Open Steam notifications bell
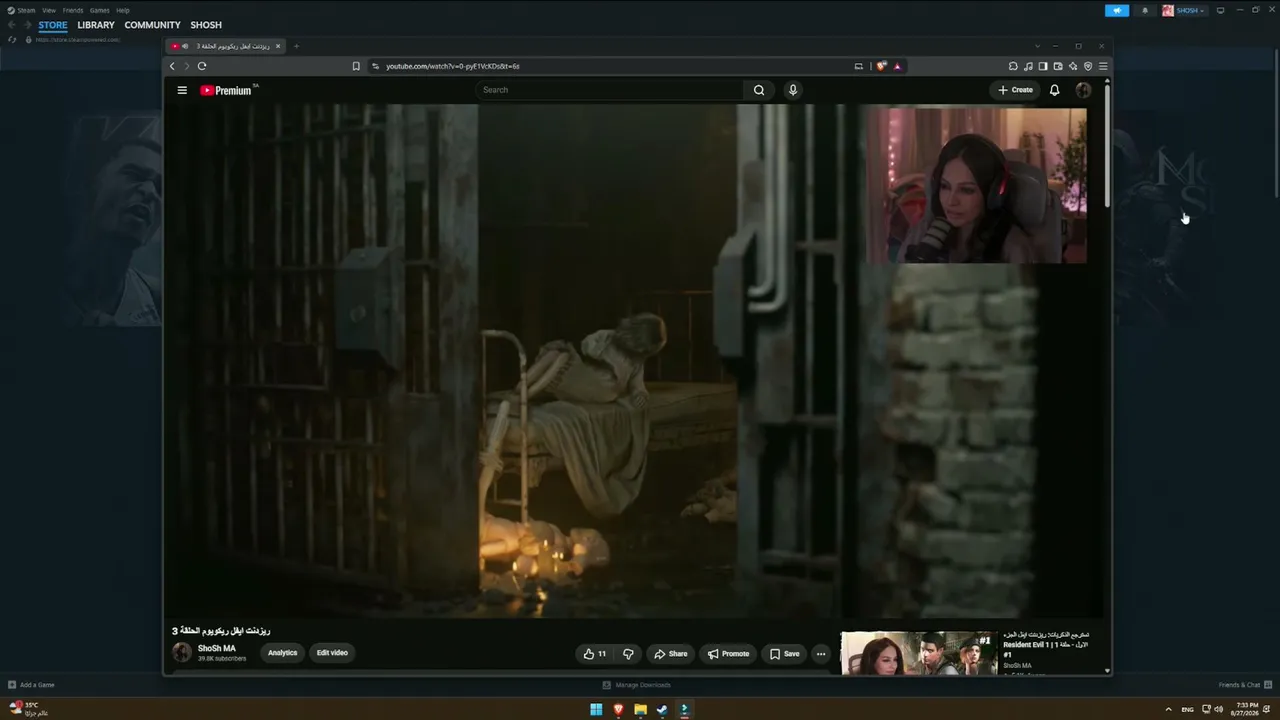 pos(1145,11)
